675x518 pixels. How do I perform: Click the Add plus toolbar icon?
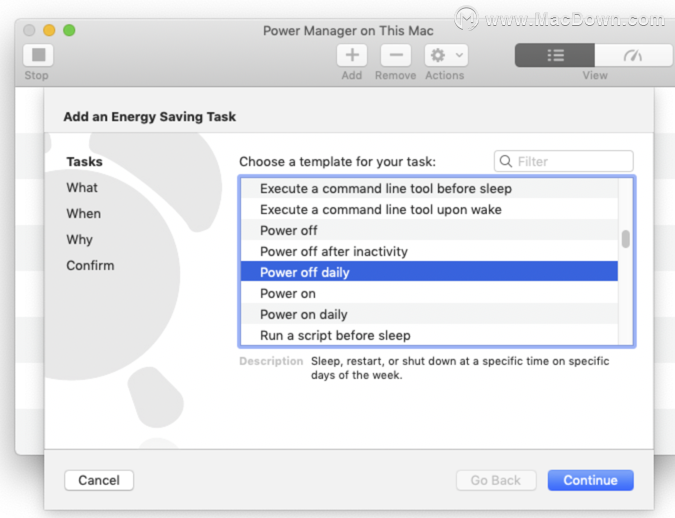[352, 55]
